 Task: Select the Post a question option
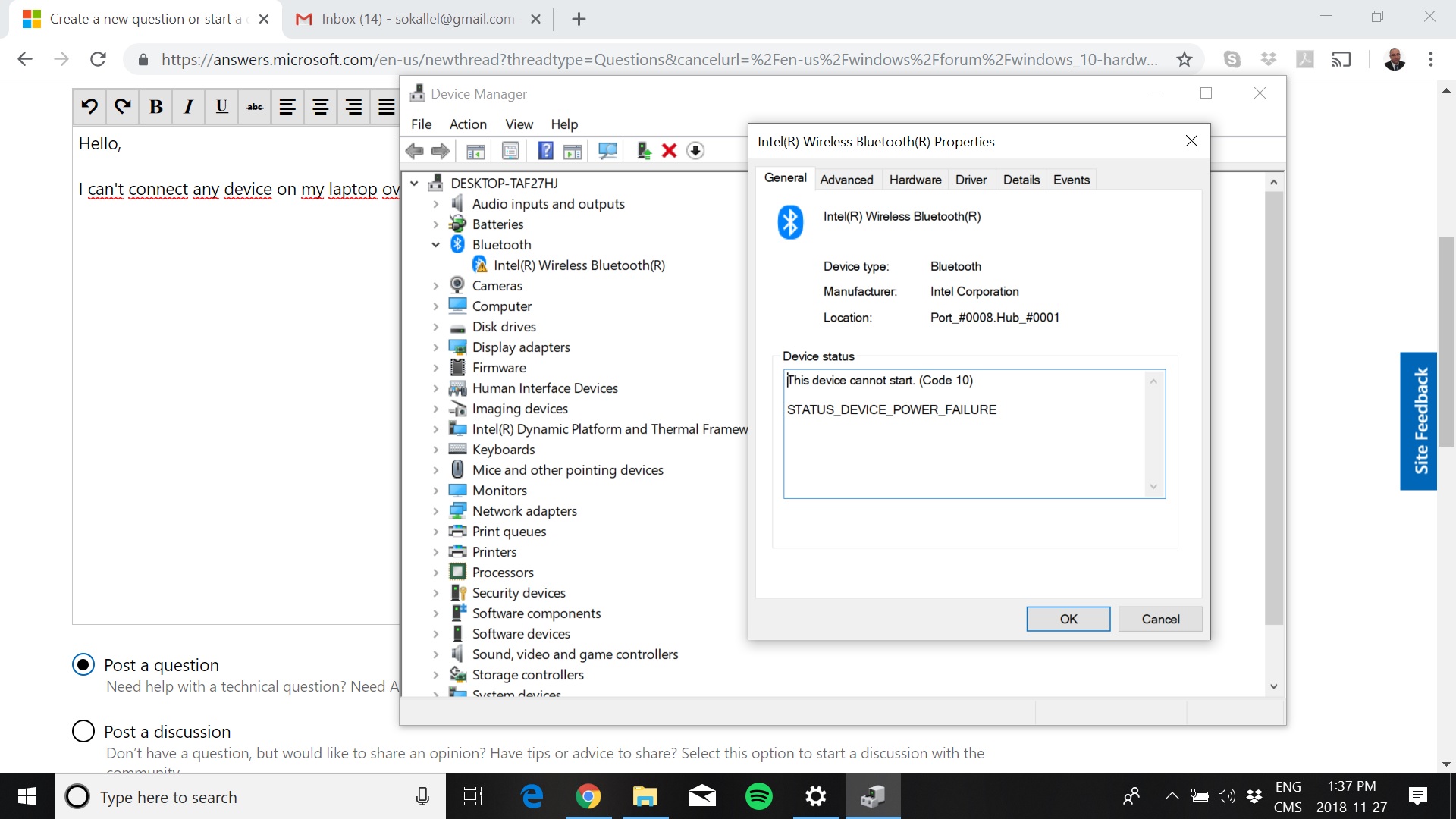[83, 665]
